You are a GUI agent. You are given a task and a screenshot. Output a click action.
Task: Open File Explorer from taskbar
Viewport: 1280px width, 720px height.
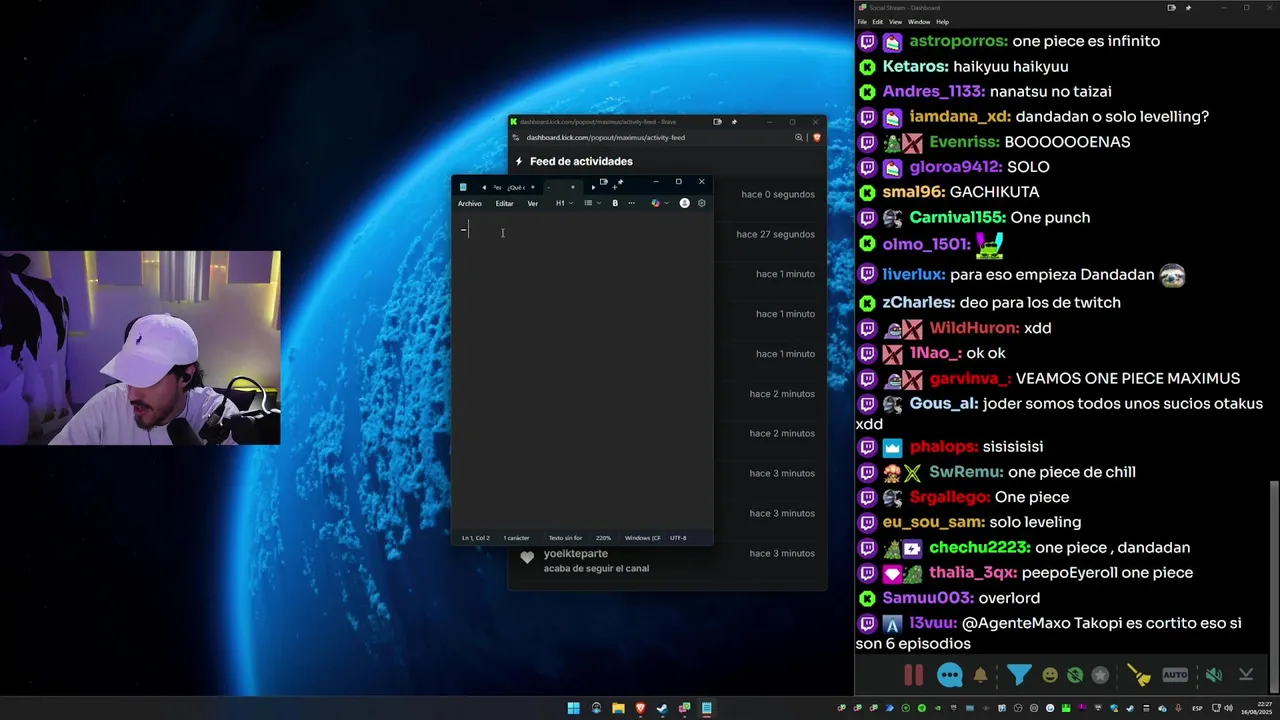pyautogui.click(x=618, y=708)
